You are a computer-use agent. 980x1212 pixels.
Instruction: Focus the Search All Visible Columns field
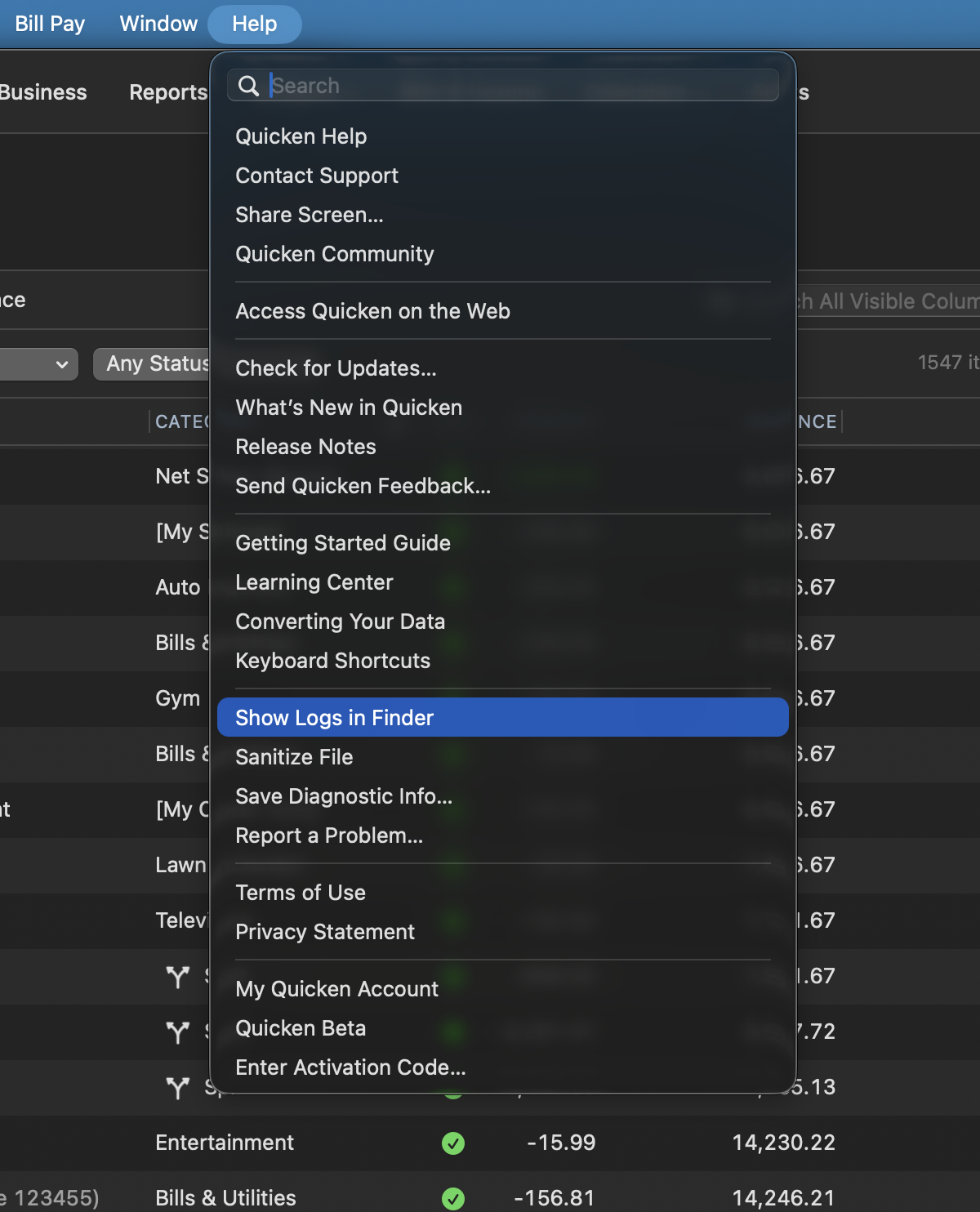(889, 301)
